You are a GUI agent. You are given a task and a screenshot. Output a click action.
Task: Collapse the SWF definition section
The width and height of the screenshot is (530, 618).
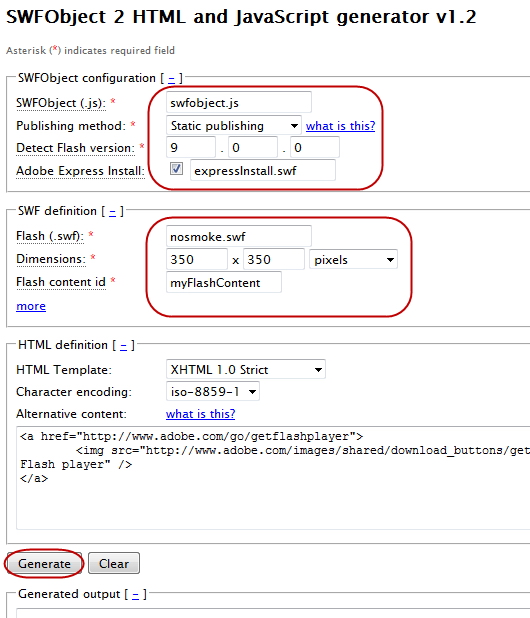pyautogui.click(x=112, y=212)
